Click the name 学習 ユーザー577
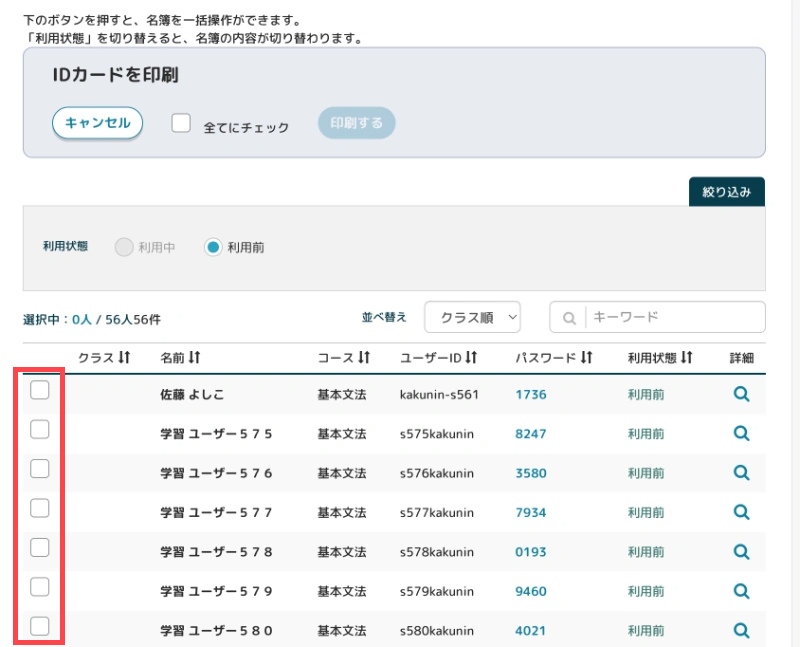 [216, 512]
